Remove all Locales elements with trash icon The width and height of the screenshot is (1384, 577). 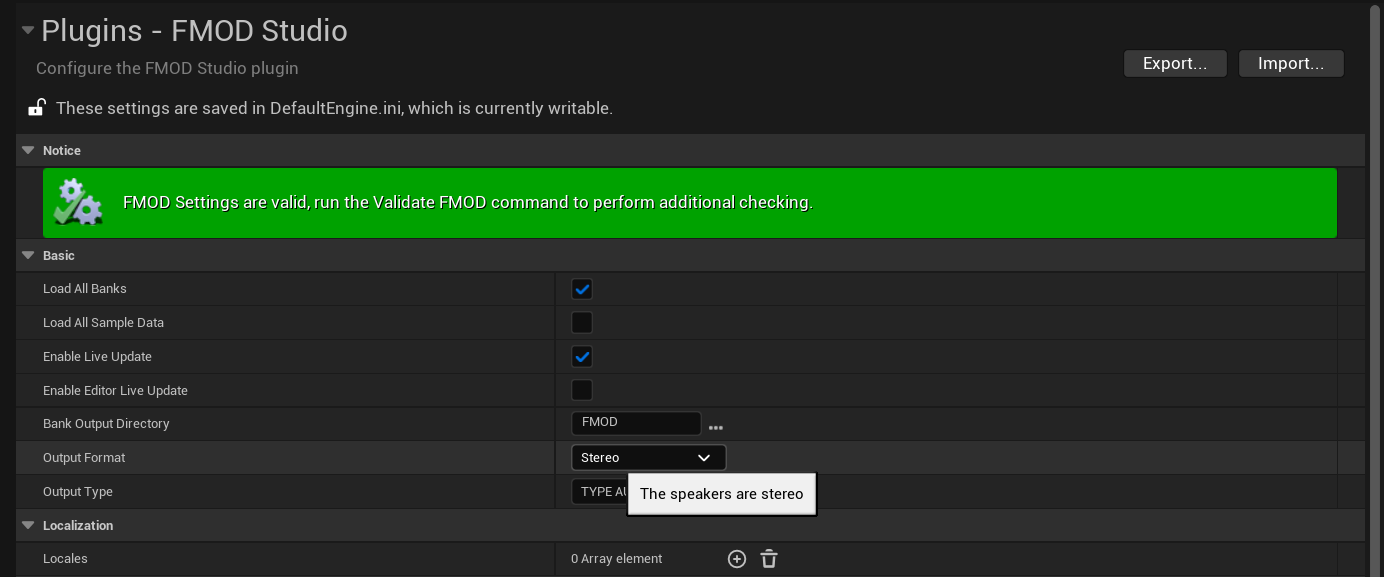(x=769, y=559)
